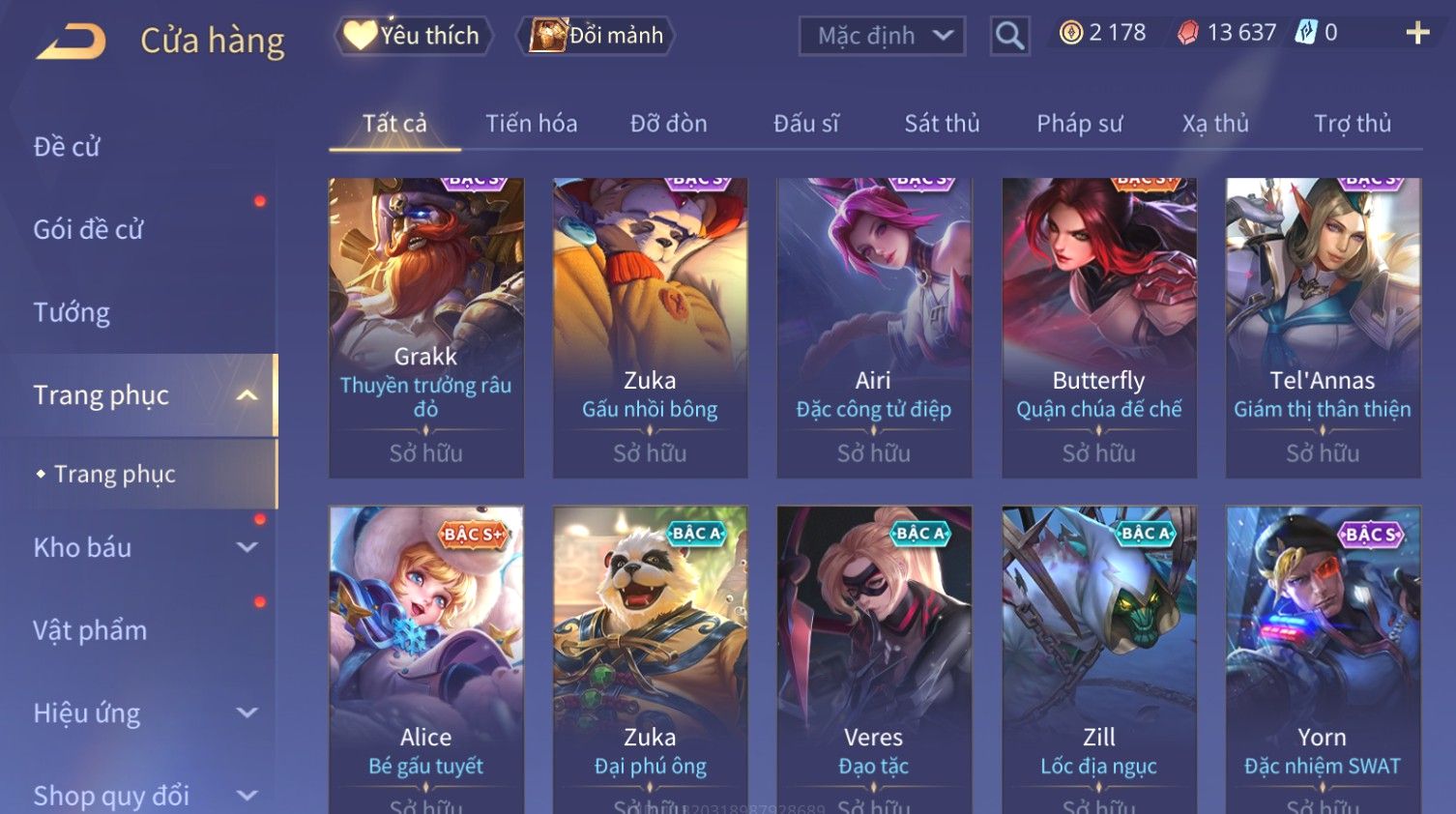Open the search magnifier icon
1456x814 pixels.
tap(1009, 36)
